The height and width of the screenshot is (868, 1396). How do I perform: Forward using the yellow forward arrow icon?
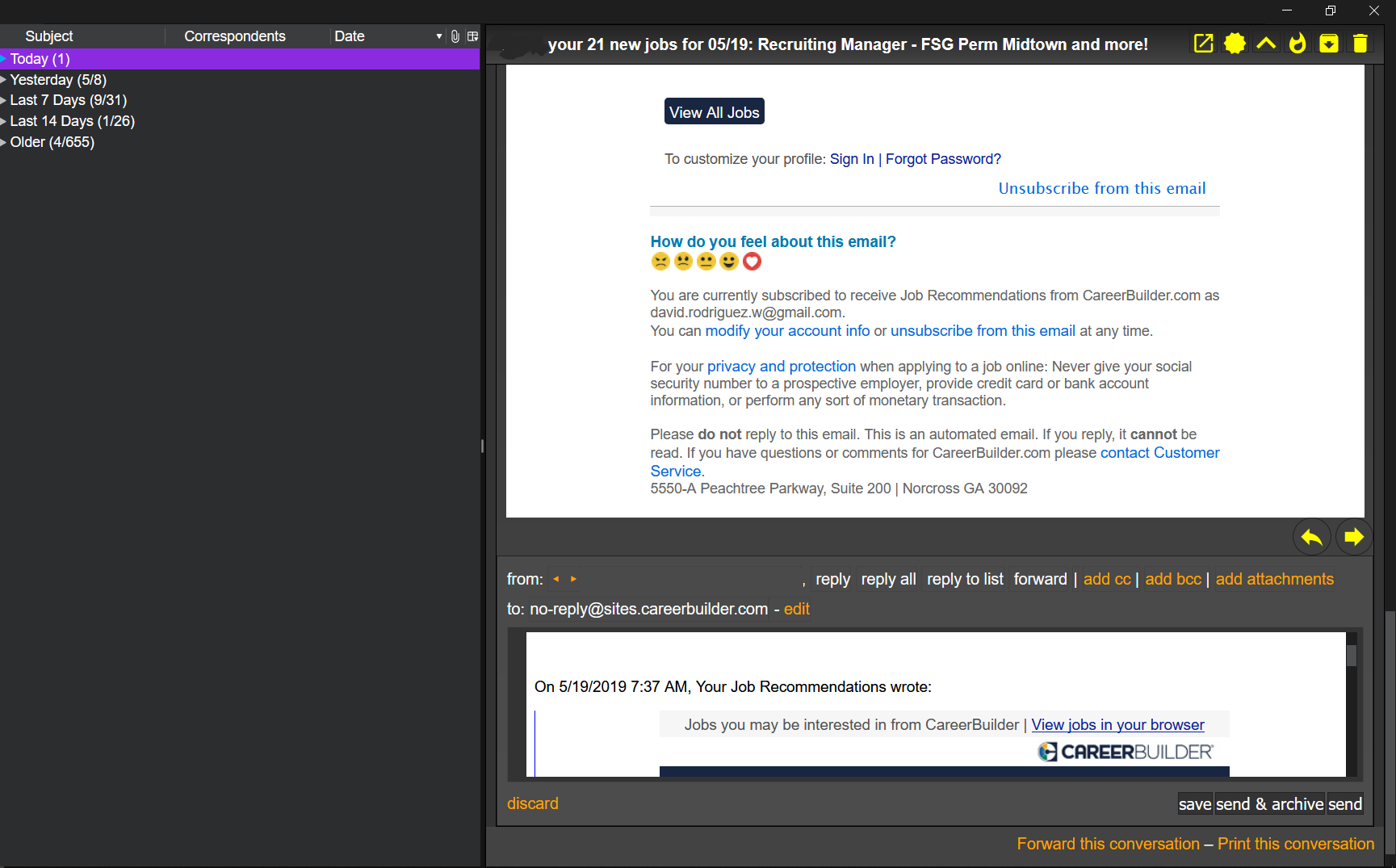(1354, 536)
